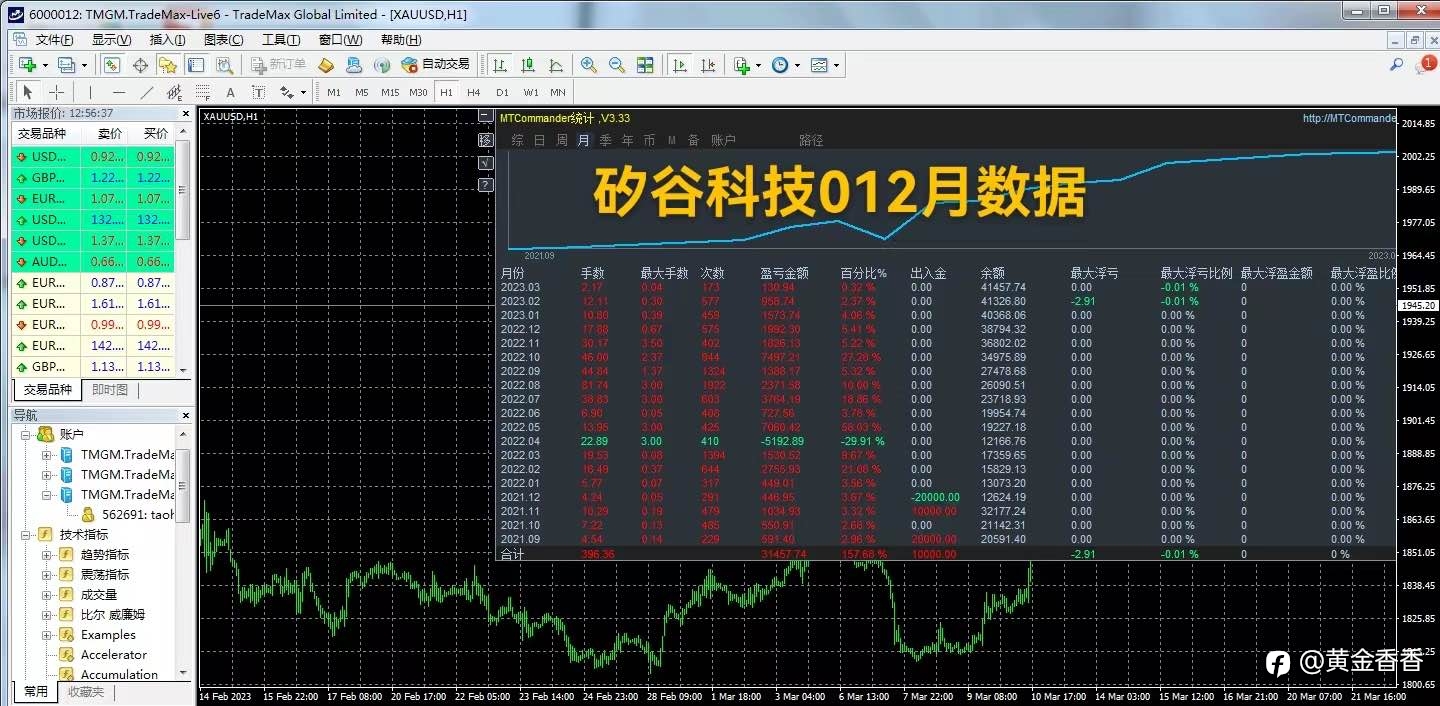Viewport: 1440px width, 706px height.
Task: Click the ? help button on MTCommander panel
Action: [x=486, y=184]
